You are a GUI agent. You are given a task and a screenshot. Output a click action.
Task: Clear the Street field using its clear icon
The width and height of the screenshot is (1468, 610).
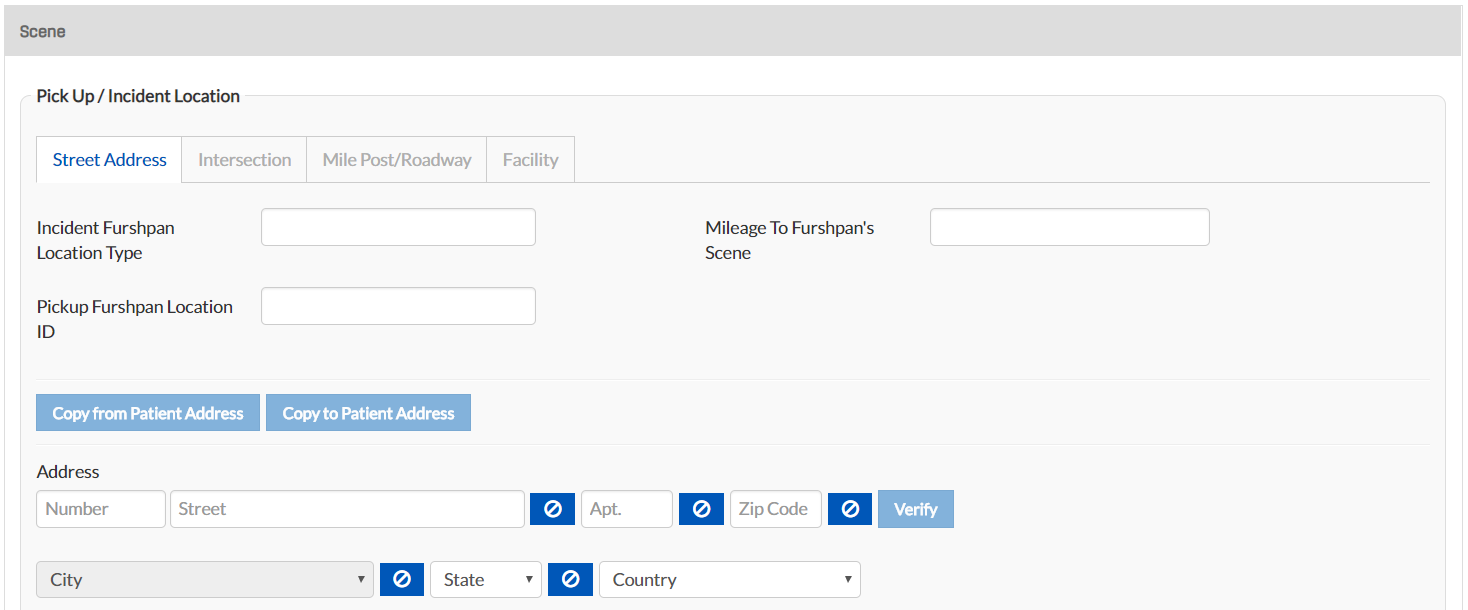pyautogui.click(x=552, y=509)
